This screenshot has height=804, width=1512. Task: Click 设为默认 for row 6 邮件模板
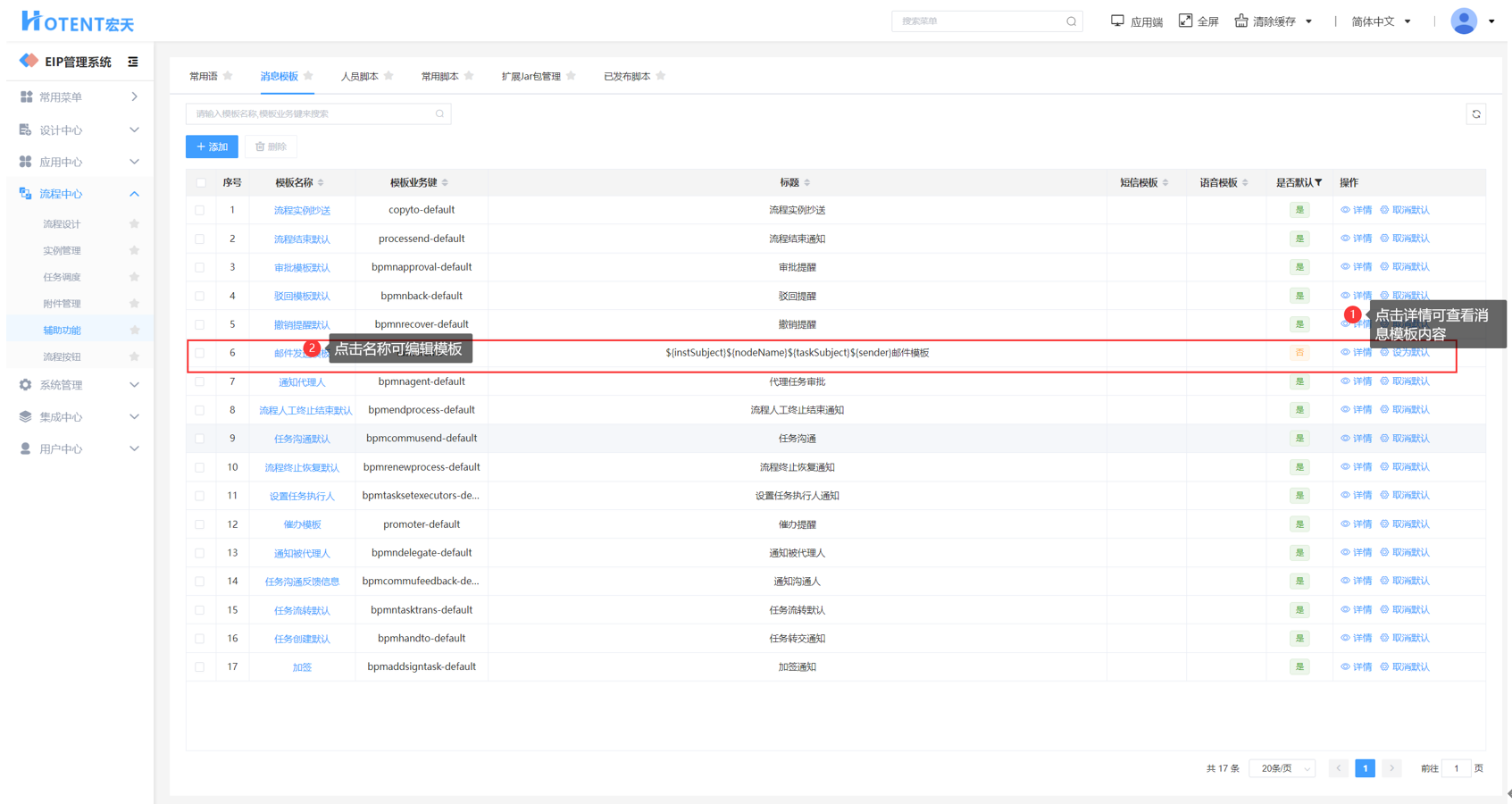pos(1405,353)
